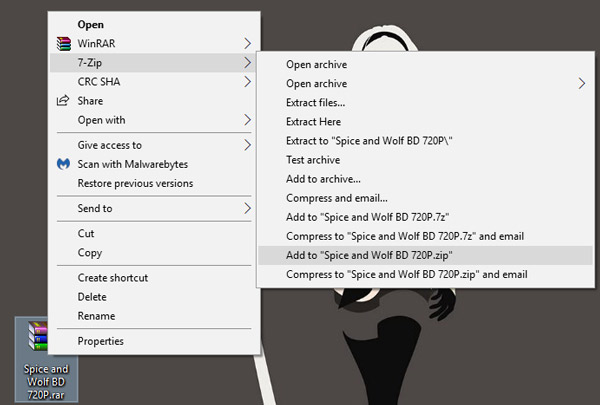Choose Scan with Malwarebytes
The image size is (600, 405).
pos(155,164)
